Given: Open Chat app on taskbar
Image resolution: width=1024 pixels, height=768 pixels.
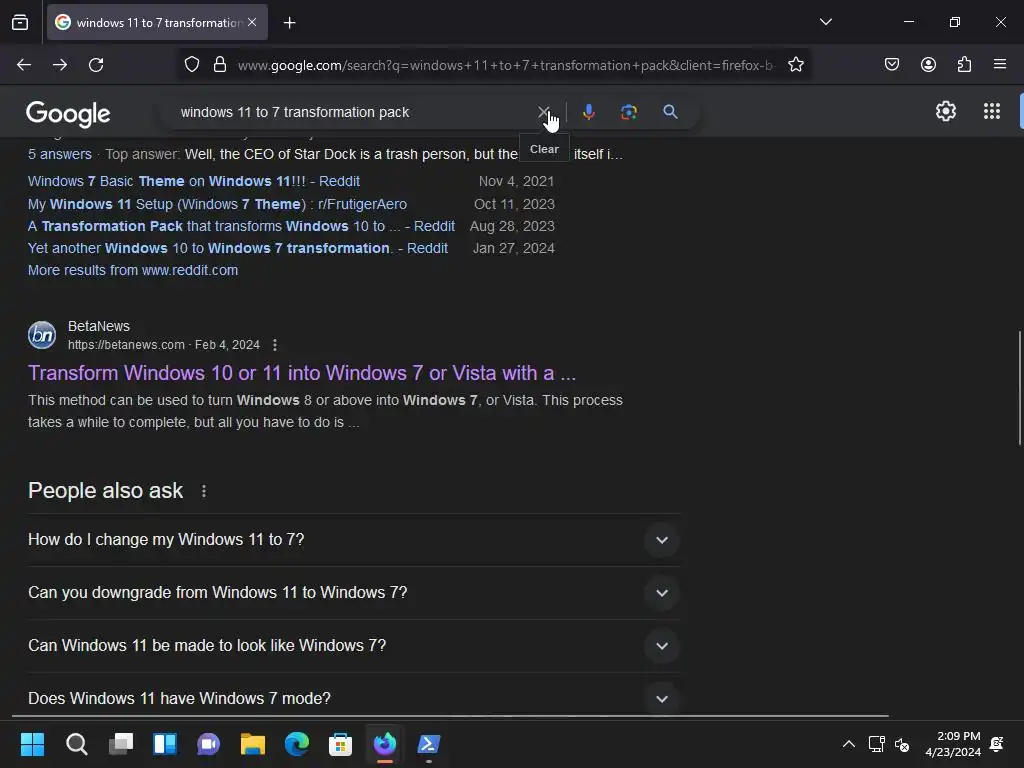Looking at the screenshot, I should [x=208, y=744].
